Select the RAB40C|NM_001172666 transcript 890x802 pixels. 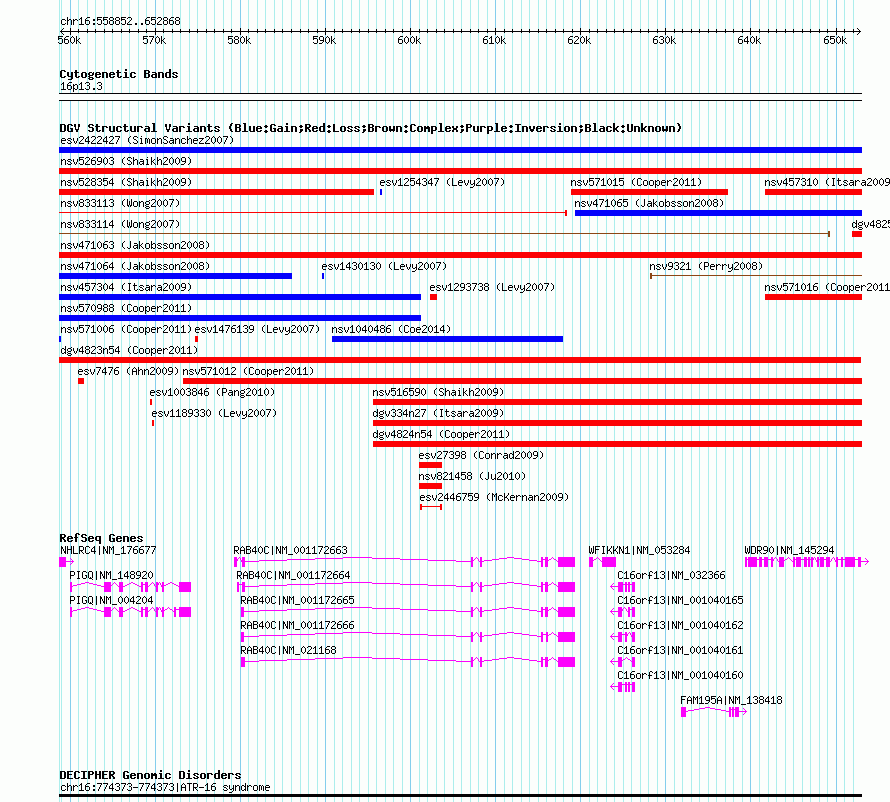408,637
